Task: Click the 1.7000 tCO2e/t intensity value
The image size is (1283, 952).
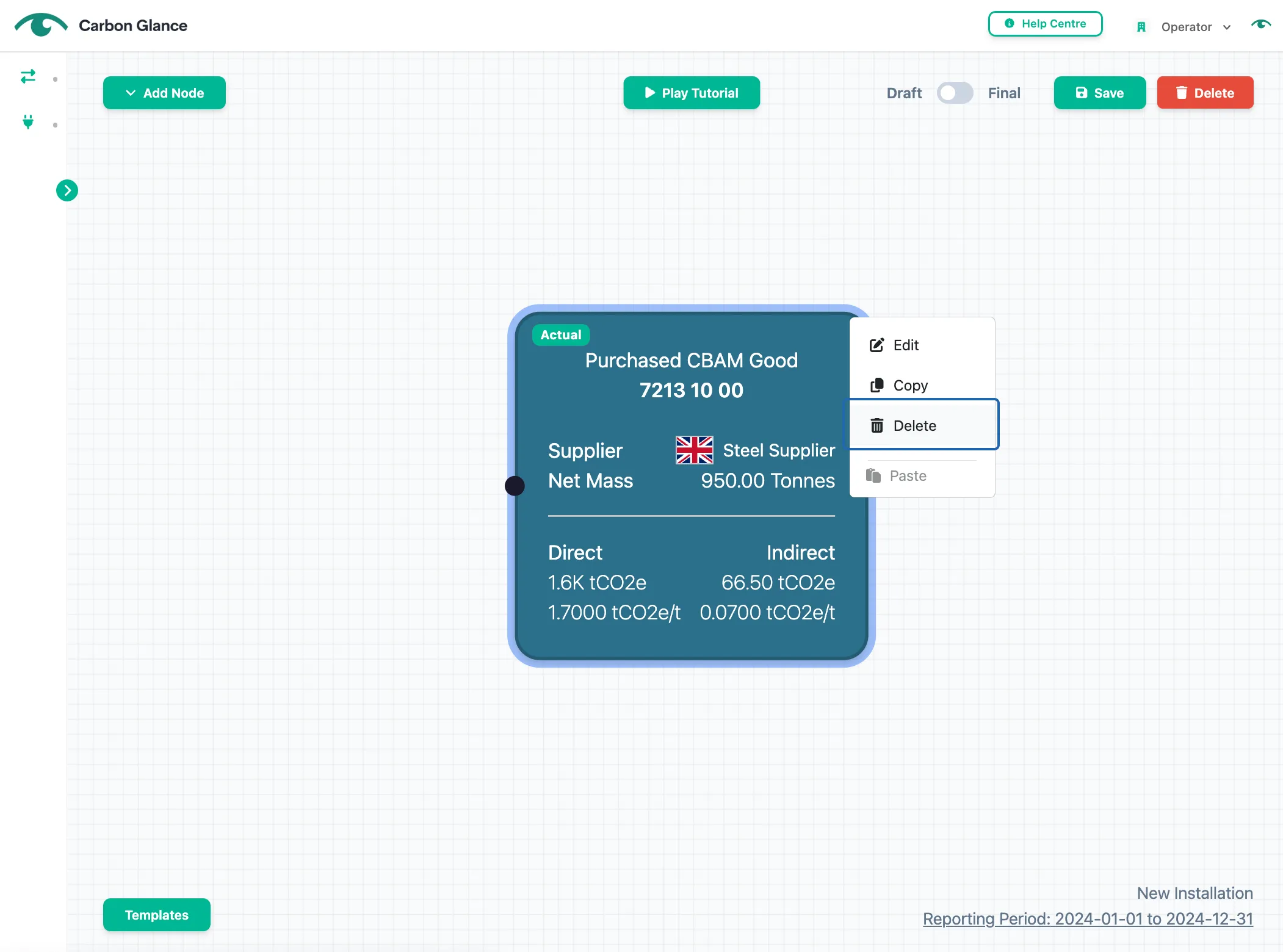Action: pyautogui.click(x=614, y=613)
